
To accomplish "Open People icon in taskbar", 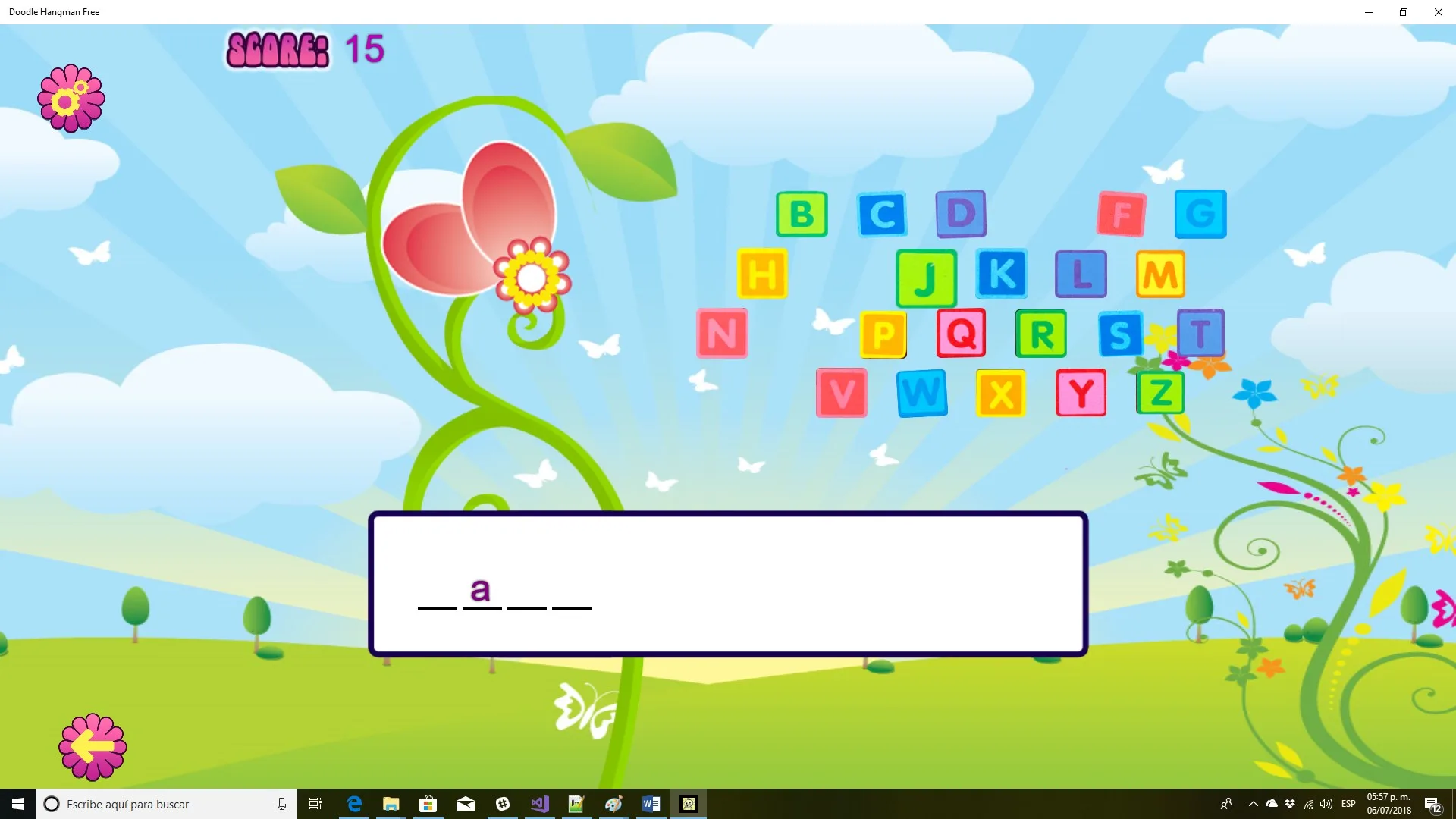I will tap(1225, 804).
